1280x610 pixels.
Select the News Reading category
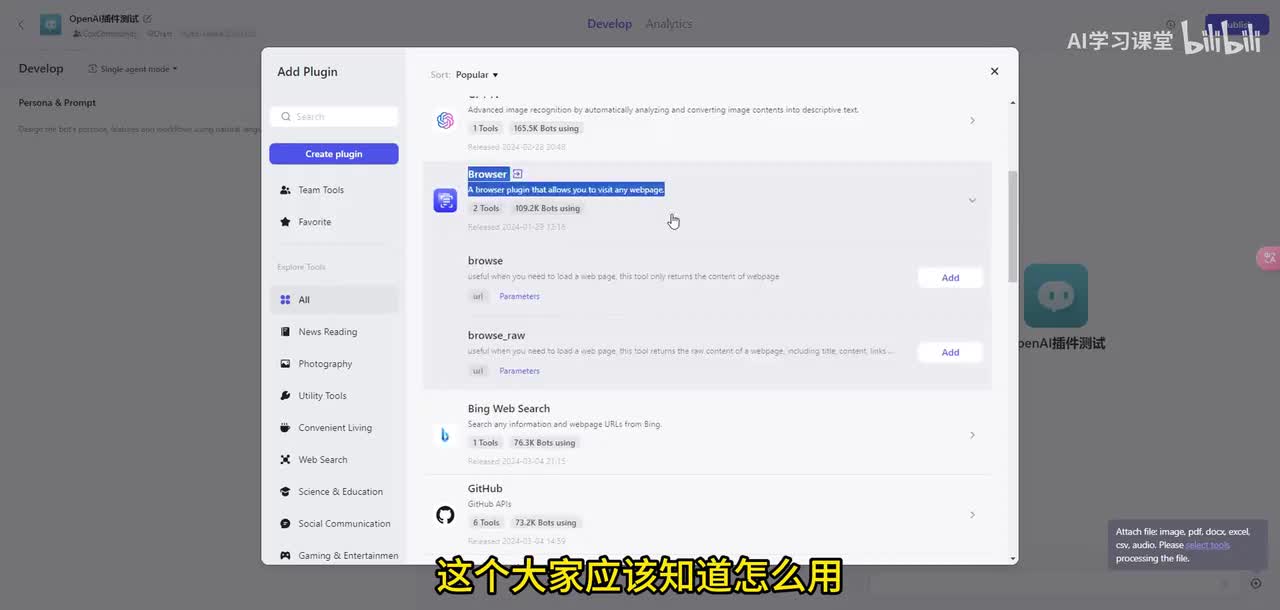coord(334,332)
